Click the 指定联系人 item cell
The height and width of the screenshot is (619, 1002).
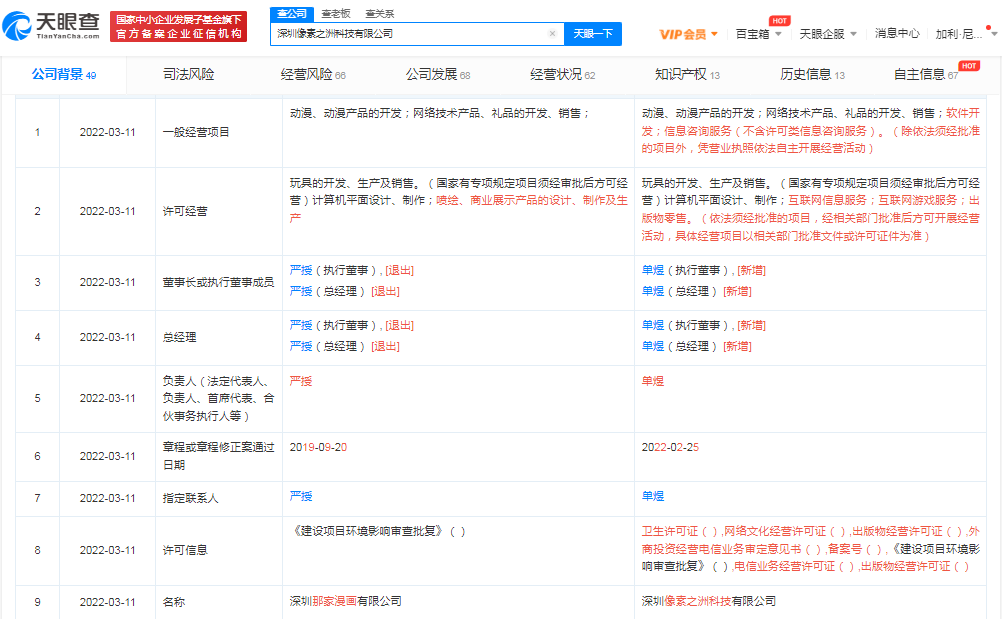click(219, 498)
